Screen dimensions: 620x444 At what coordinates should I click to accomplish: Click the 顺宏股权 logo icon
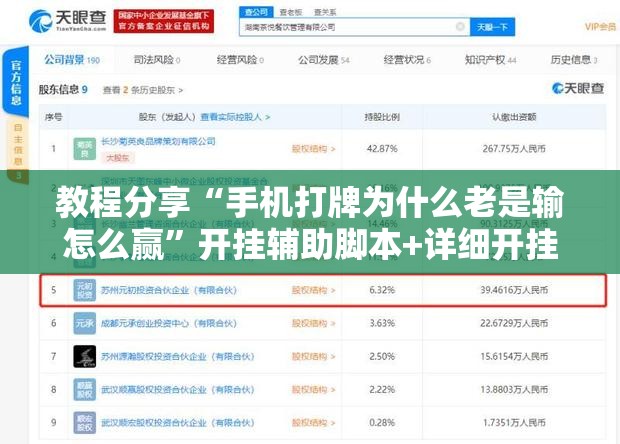click(x=85, y=423)
